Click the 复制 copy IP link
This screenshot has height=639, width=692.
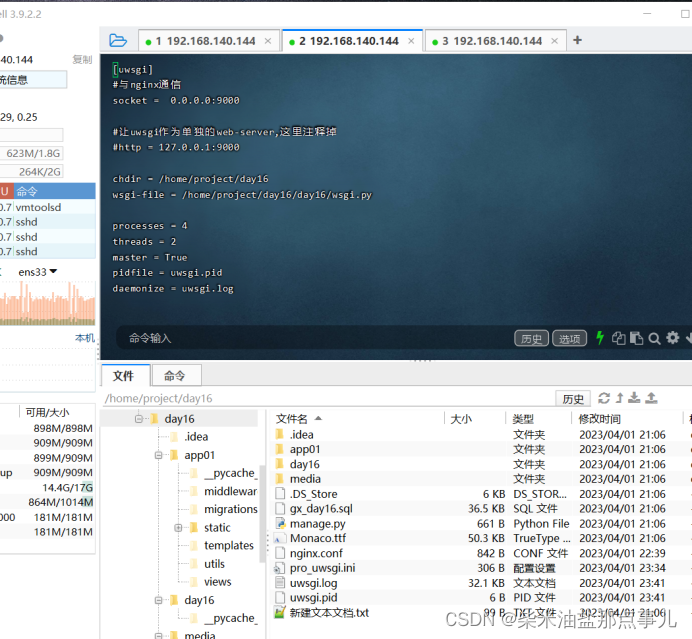click(82, 60)
